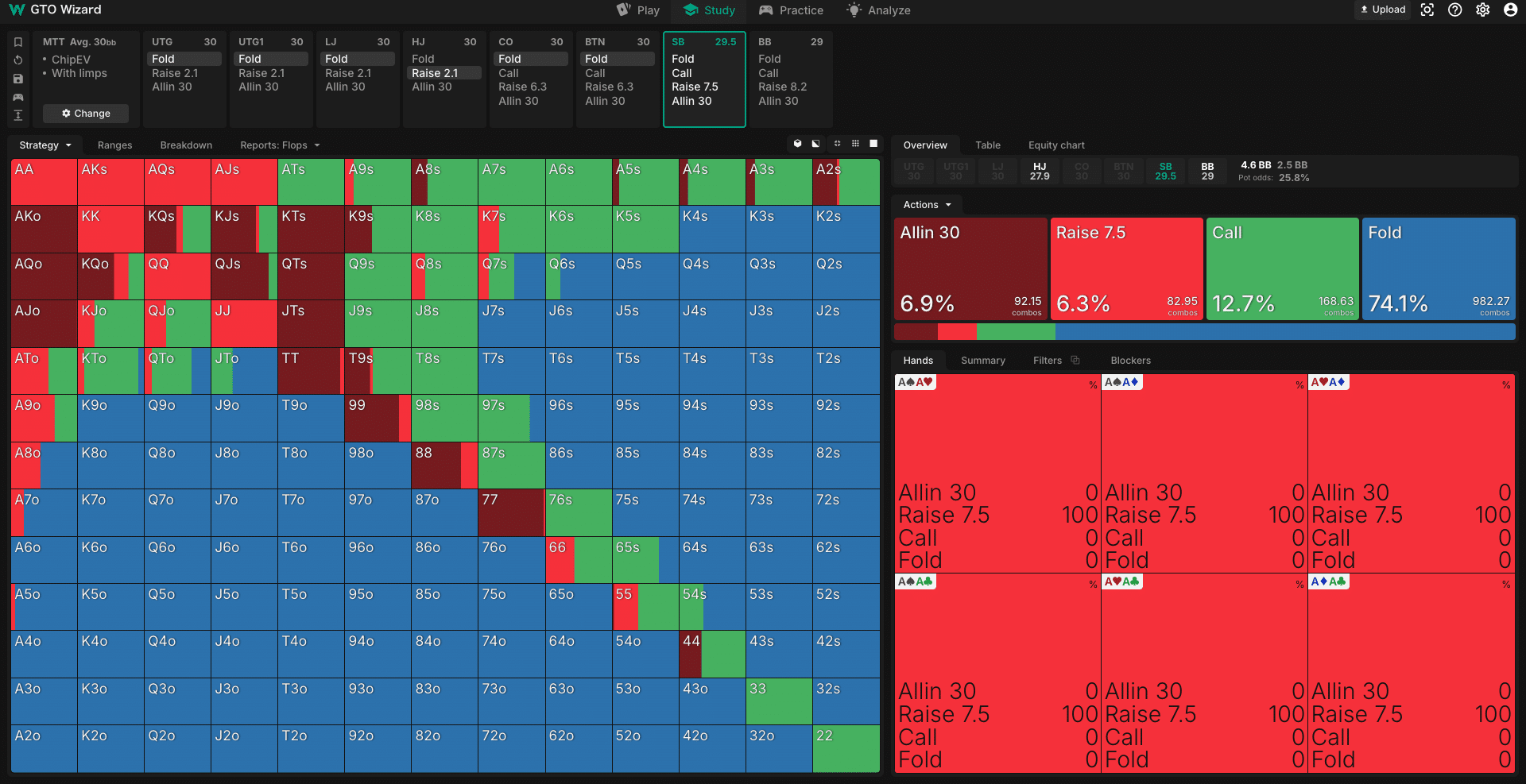Expand the Actions dropdown
Screen dimensions: 1526x784
click(927, 205)
